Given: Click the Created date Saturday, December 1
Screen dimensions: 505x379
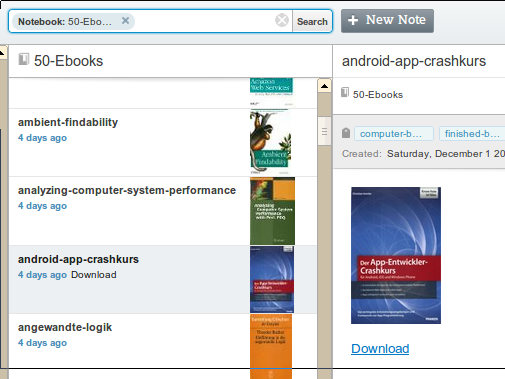Looking at the screenshot, I should pos(446,154).
